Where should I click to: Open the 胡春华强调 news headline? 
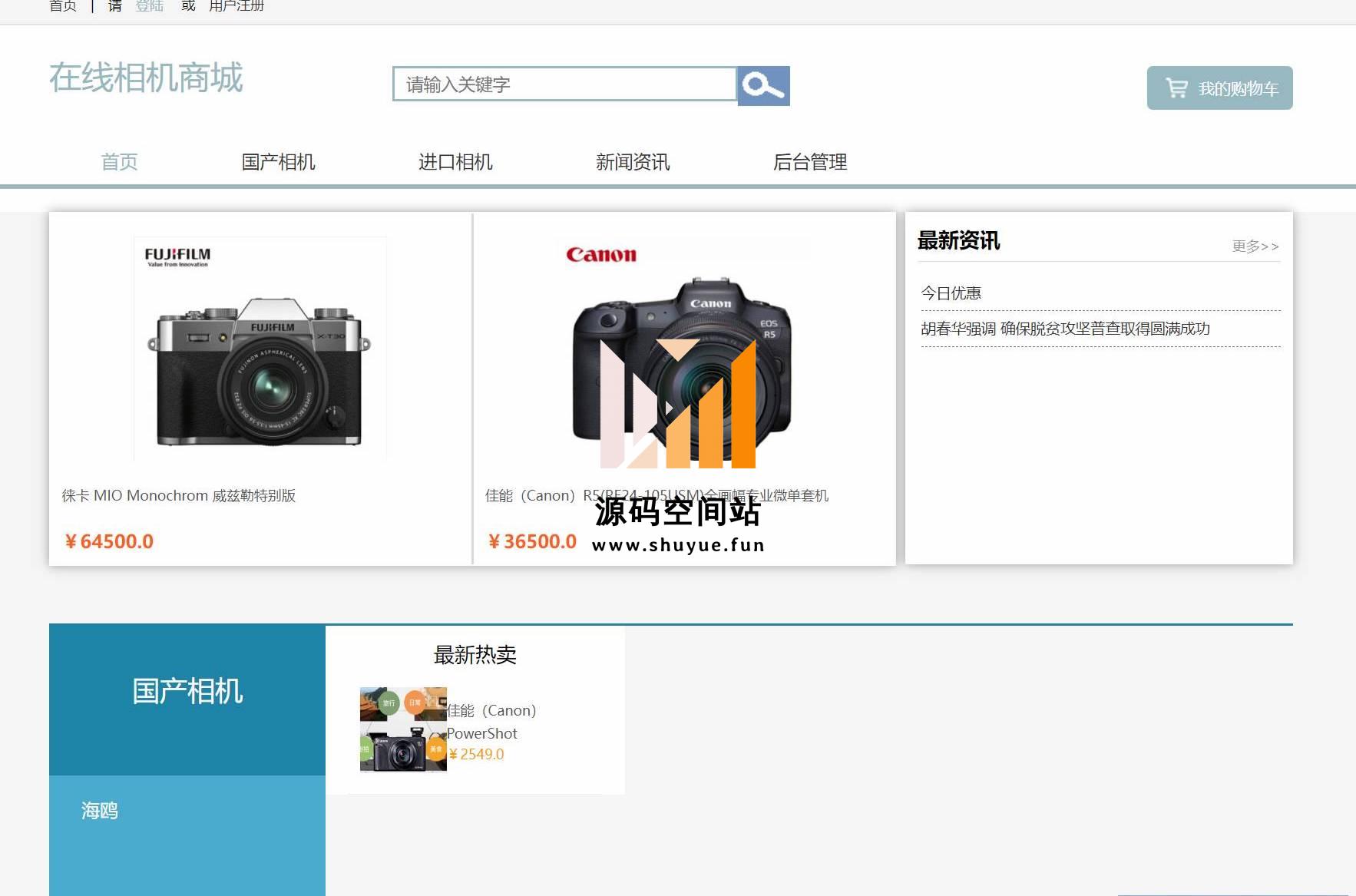(x=1065, y=329)
